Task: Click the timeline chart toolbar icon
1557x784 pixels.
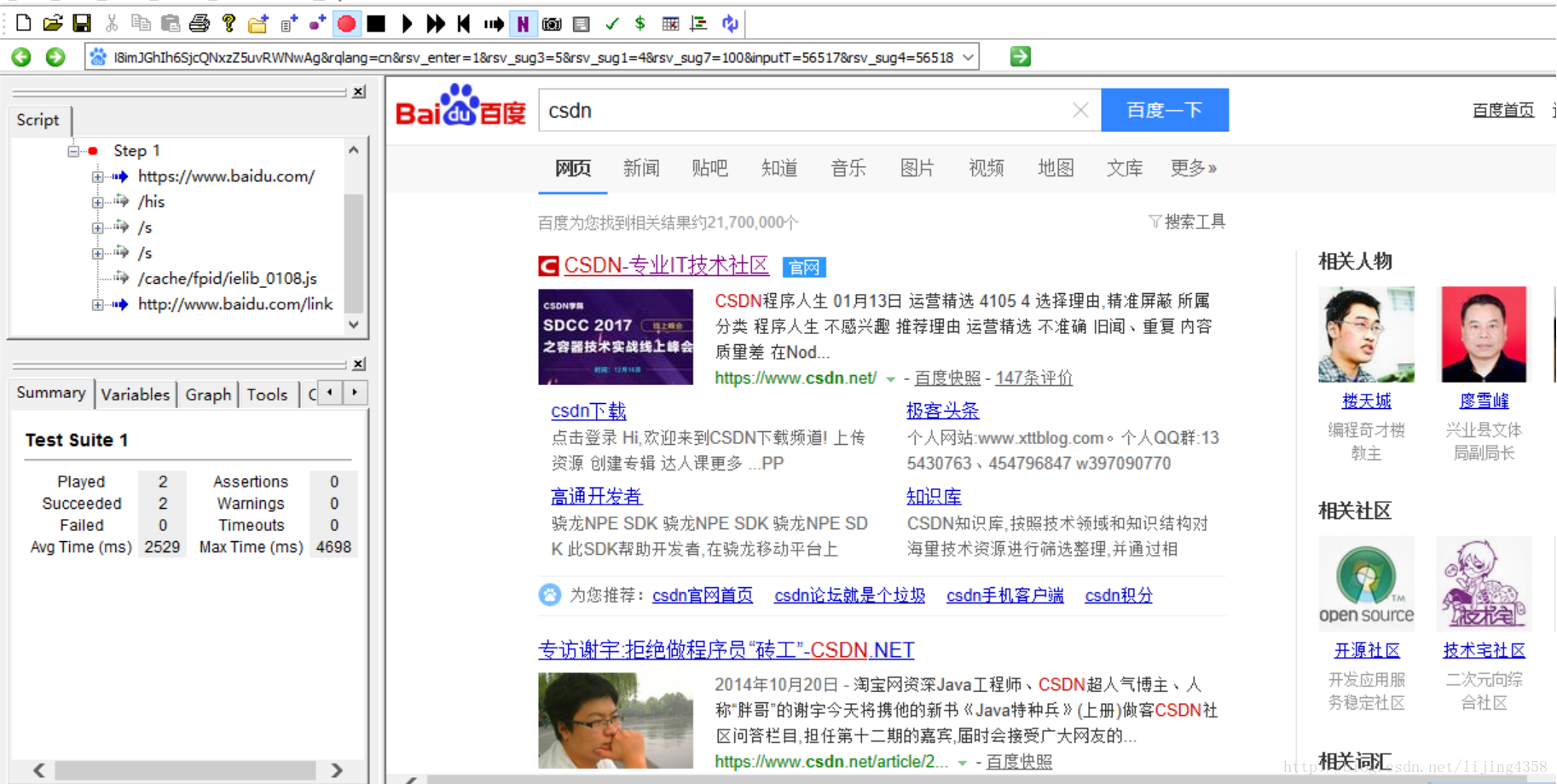Action: pos(699,23)
